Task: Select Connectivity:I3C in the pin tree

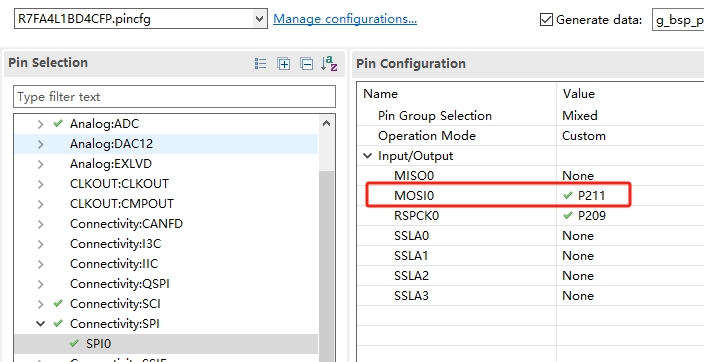Action: (115, 244)
